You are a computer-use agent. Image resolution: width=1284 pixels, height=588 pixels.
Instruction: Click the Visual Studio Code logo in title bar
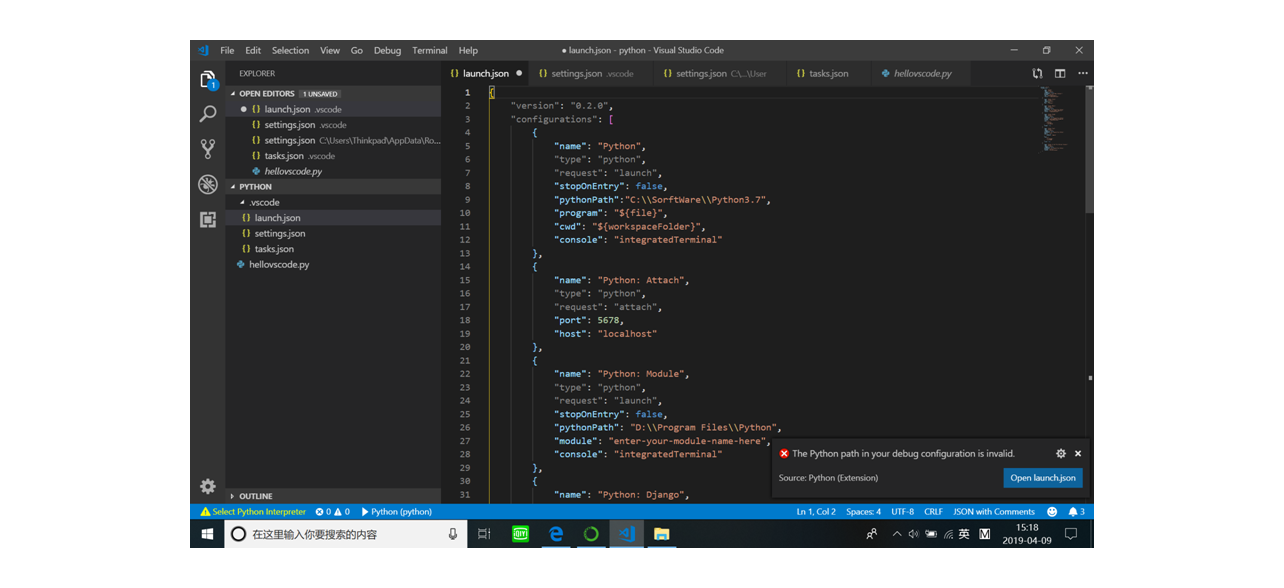point(203,50)
